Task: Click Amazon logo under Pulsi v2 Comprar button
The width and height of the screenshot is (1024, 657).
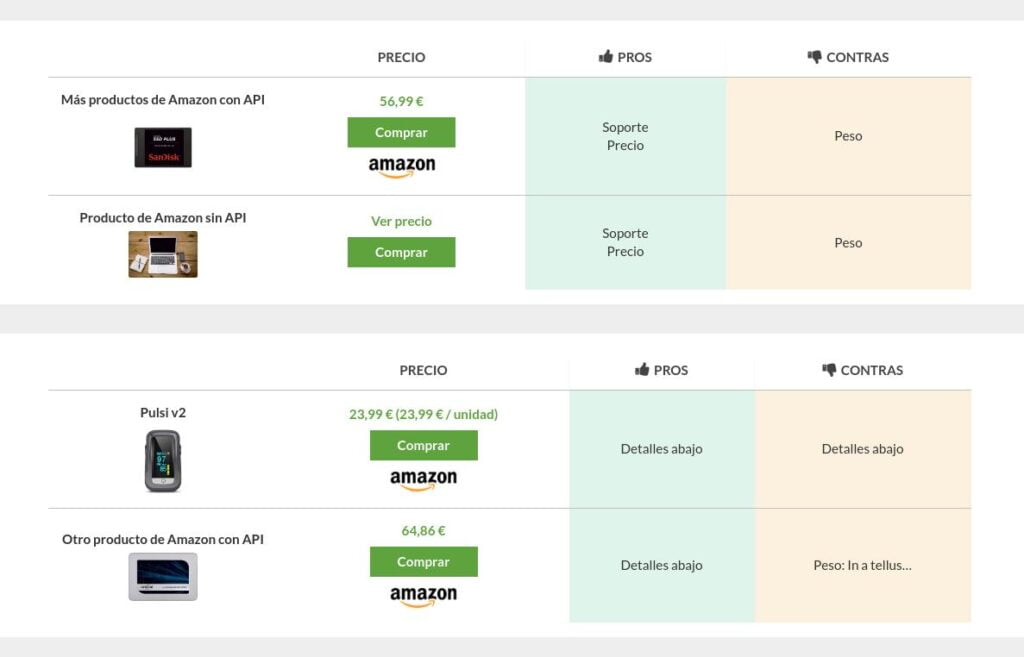Action: click(x=423, y=480)
